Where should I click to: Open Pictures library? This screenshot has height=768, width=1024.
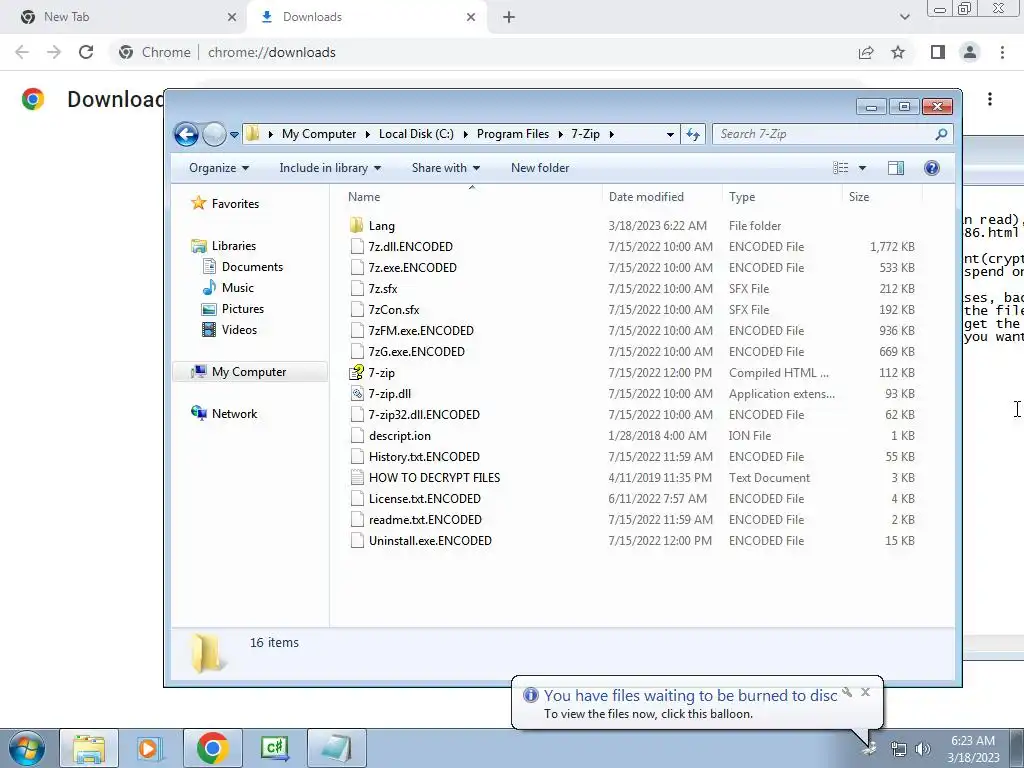[233, 309]
